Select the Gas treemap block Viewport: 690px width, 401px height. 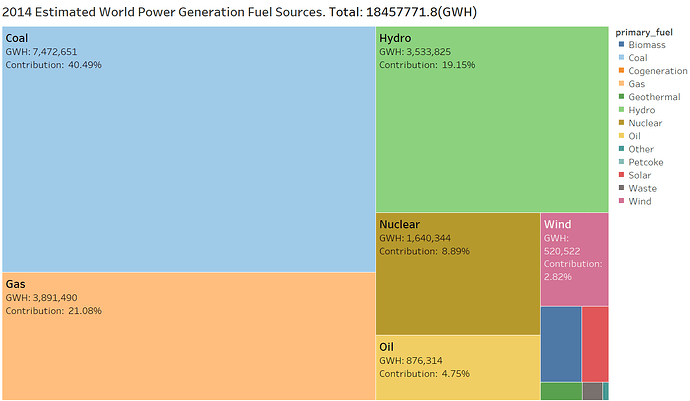click(189, 336)
